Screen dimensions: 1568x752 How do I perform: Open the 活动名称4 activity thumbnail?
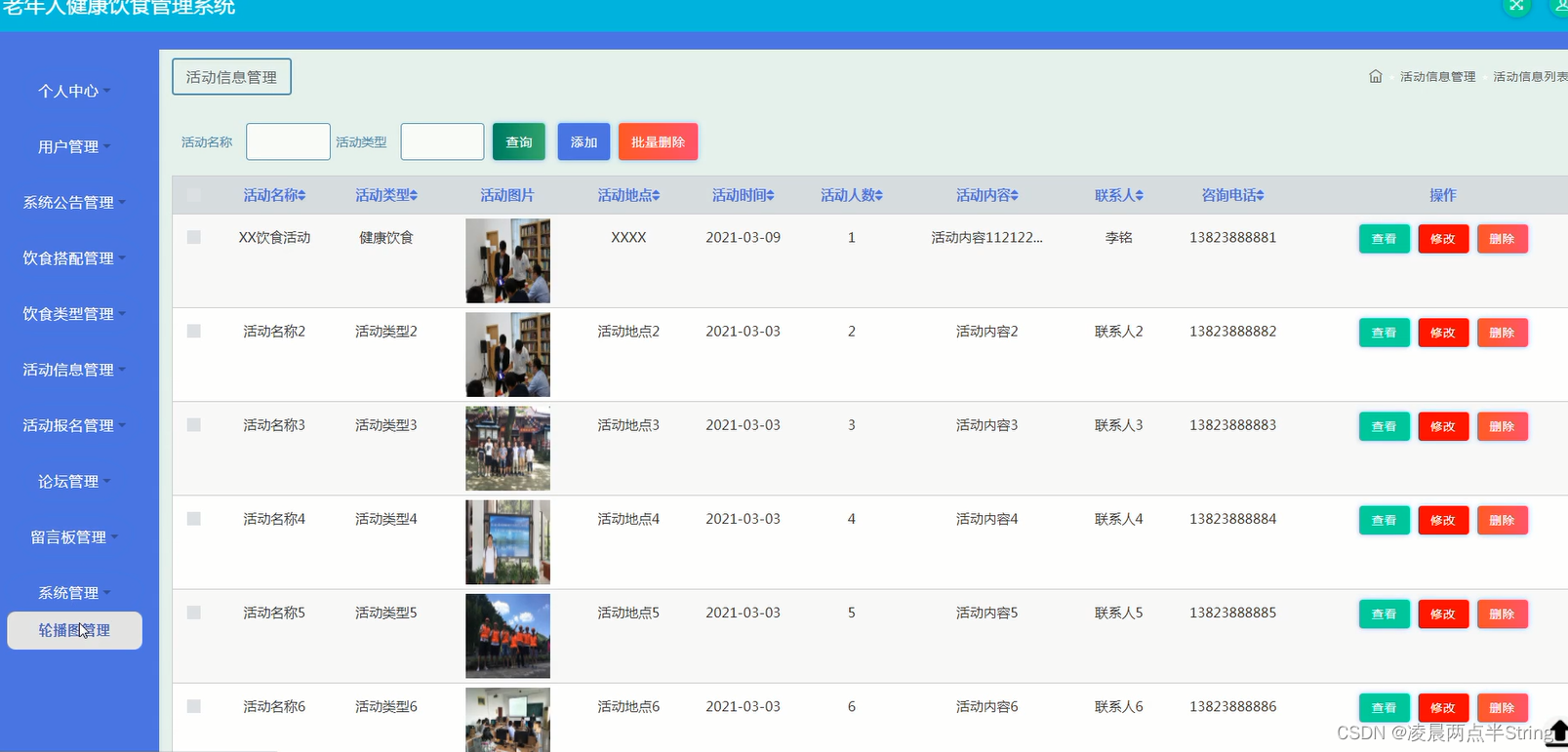click(507, 541)
